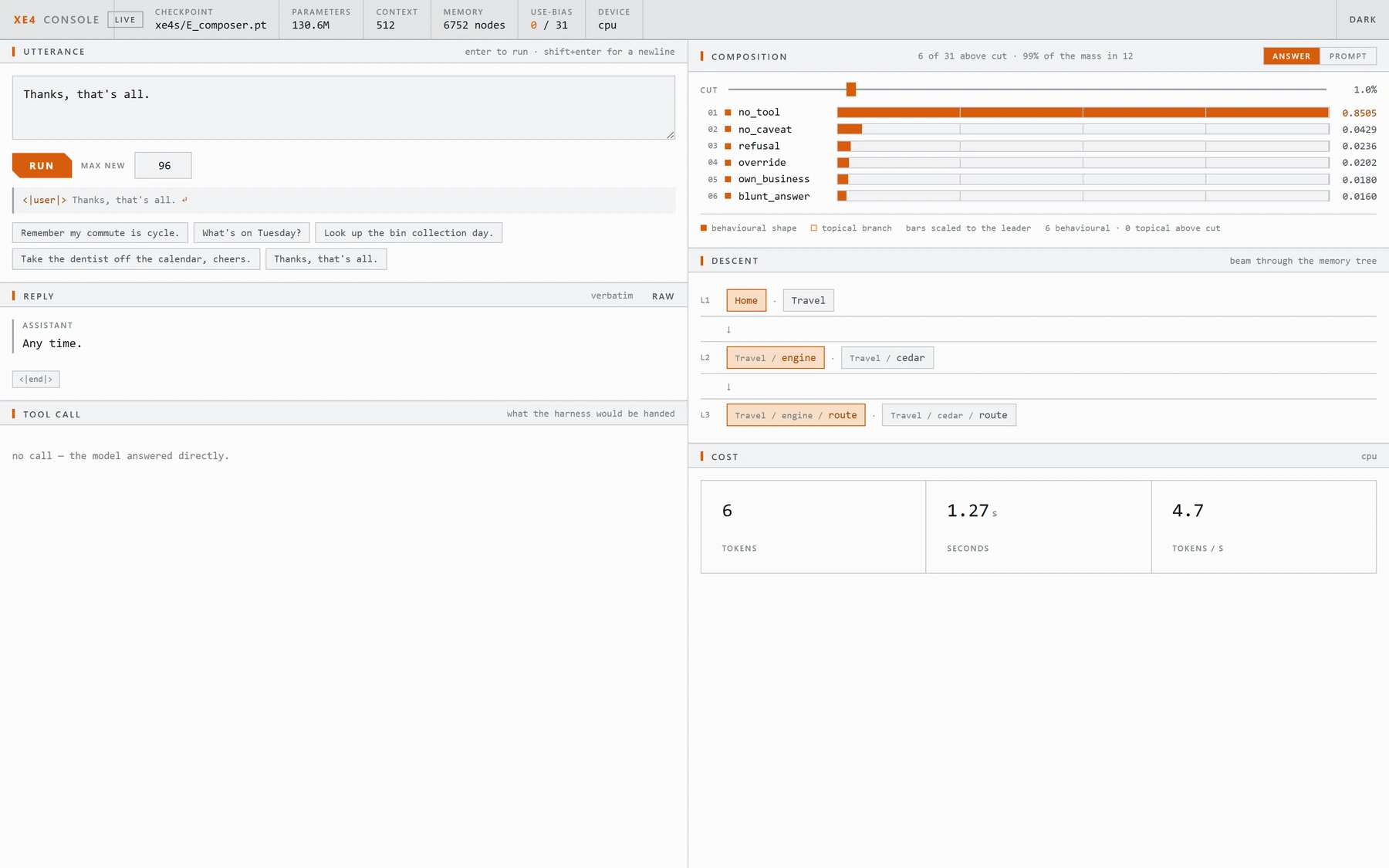The height and width of the screenshot is (868, 1389).
Task: Click the XE4 CONSOLE logo
Action: pos(56,20)
